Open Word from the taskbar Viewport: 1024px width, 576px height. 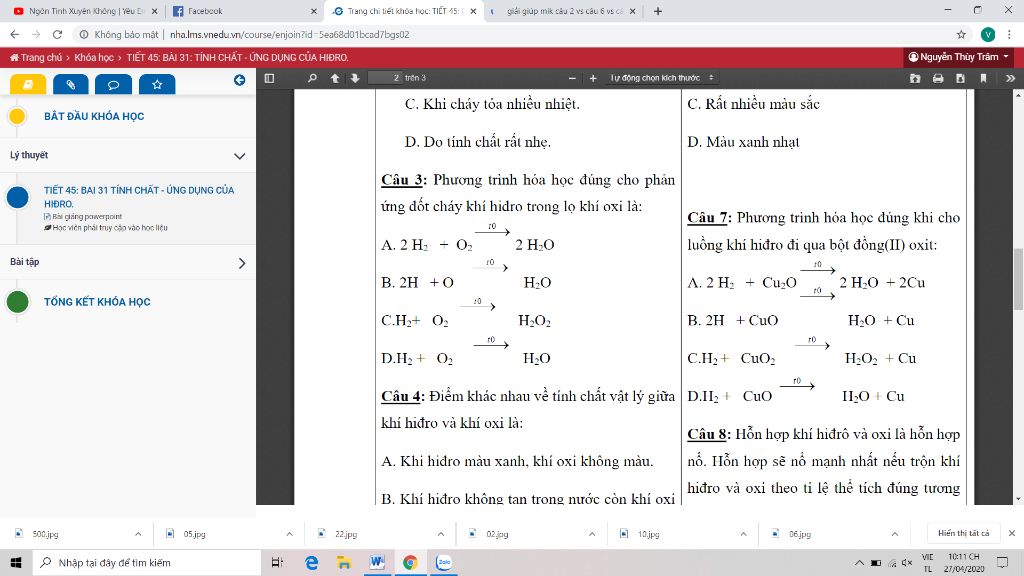(x=377, y=562)
